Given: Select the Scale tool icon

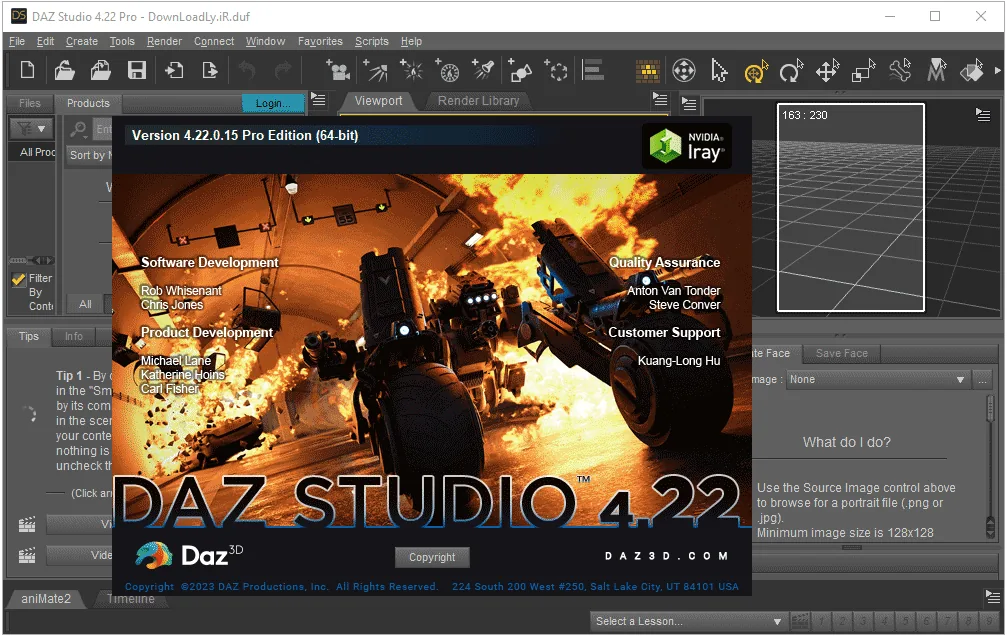Looking at the screenshot, I should (x=863, y=71).
